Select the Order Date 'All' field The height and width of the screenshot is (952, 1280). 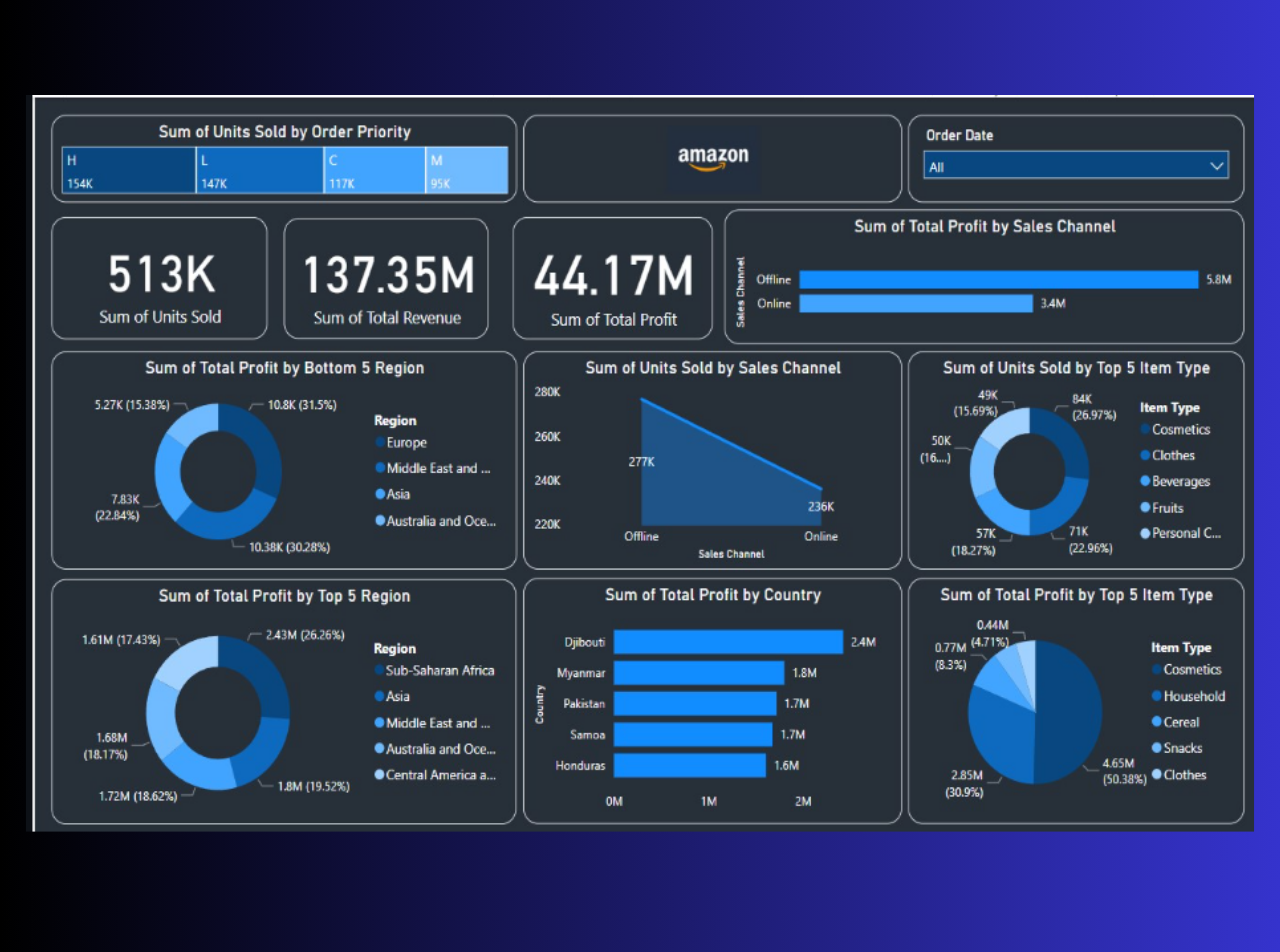1076,165
